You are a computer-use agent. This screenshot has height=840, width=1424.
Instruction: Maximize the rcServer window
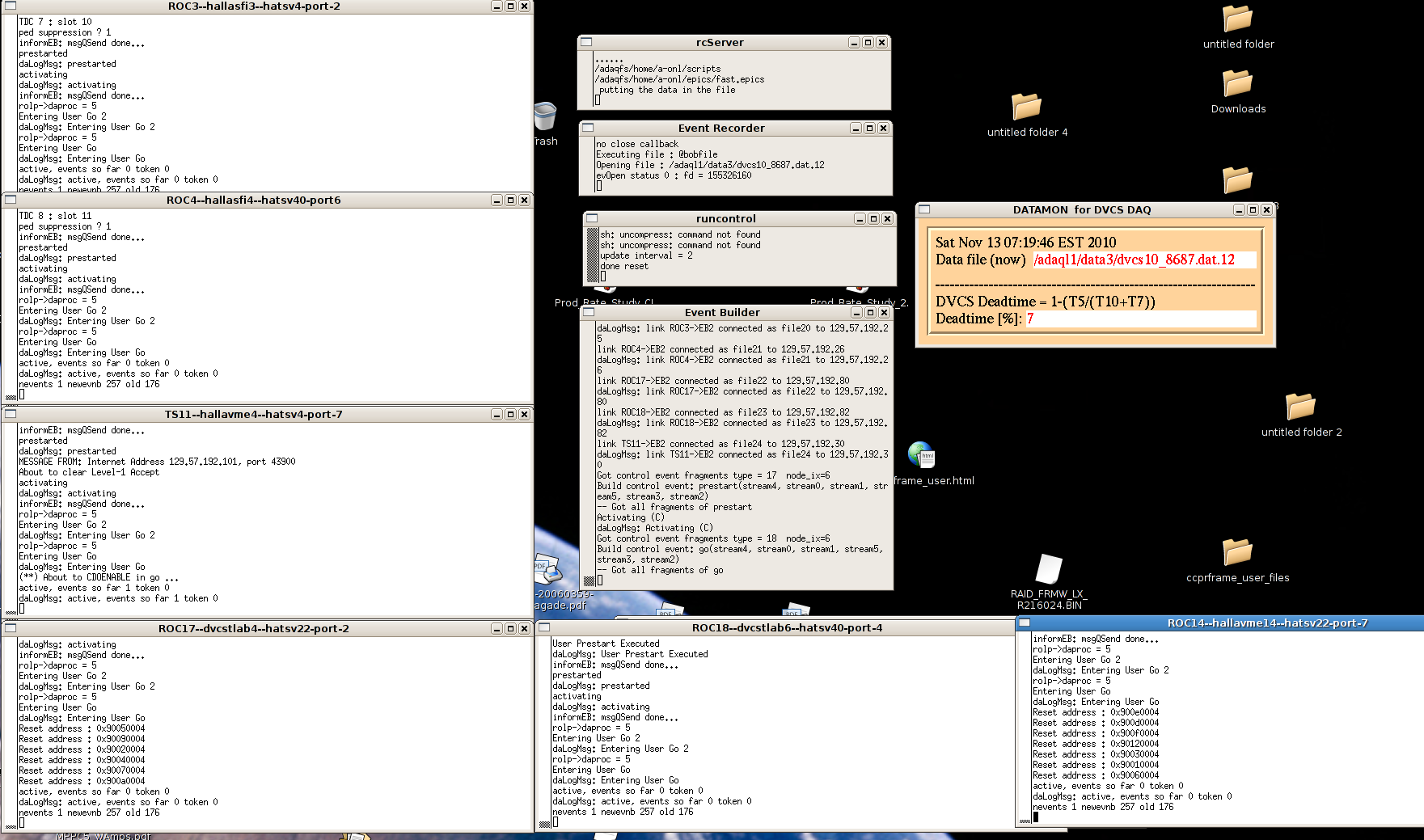click(868, 43)
